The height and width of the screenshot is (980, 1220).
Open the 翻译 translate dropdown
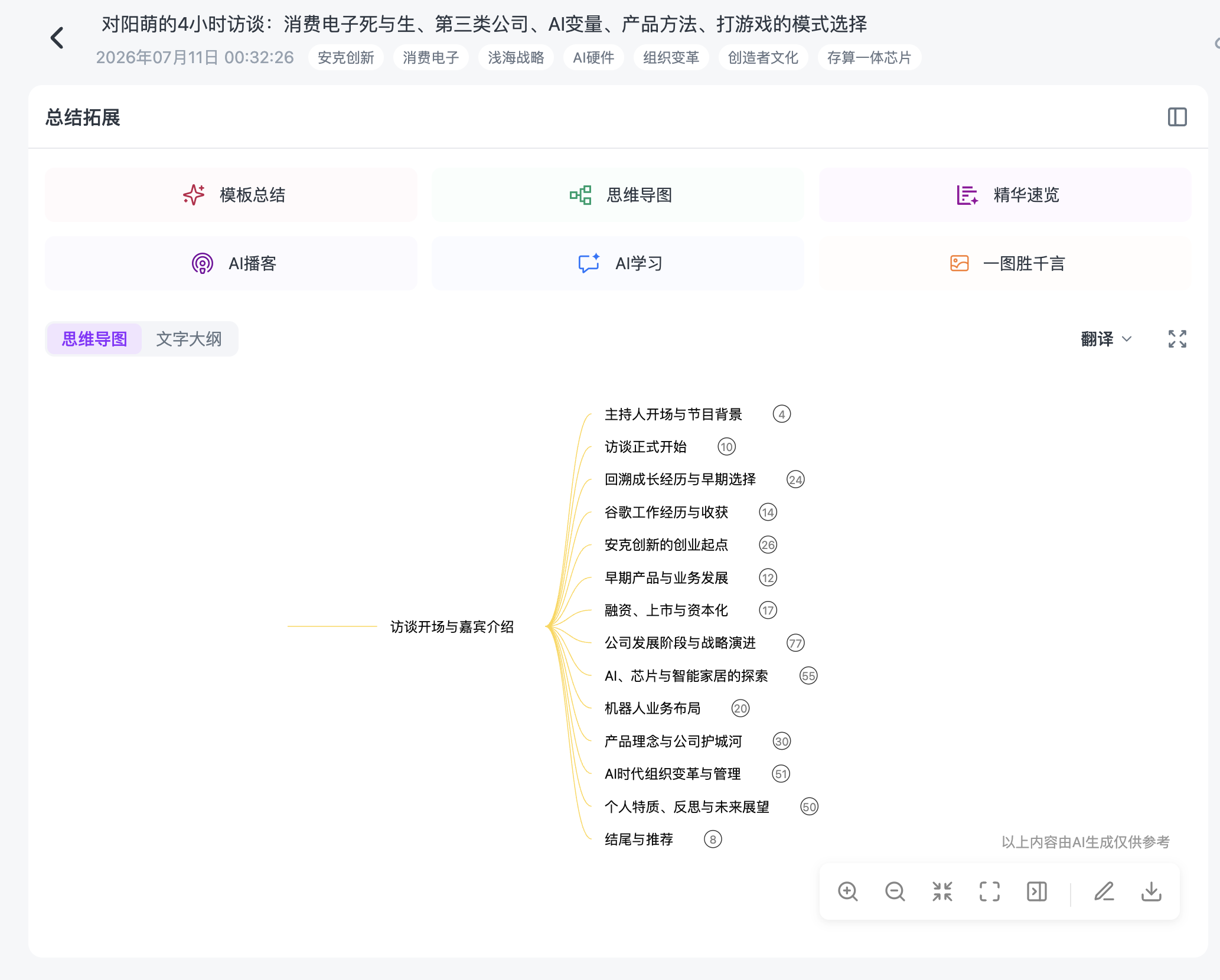(x=1106, y=339)
